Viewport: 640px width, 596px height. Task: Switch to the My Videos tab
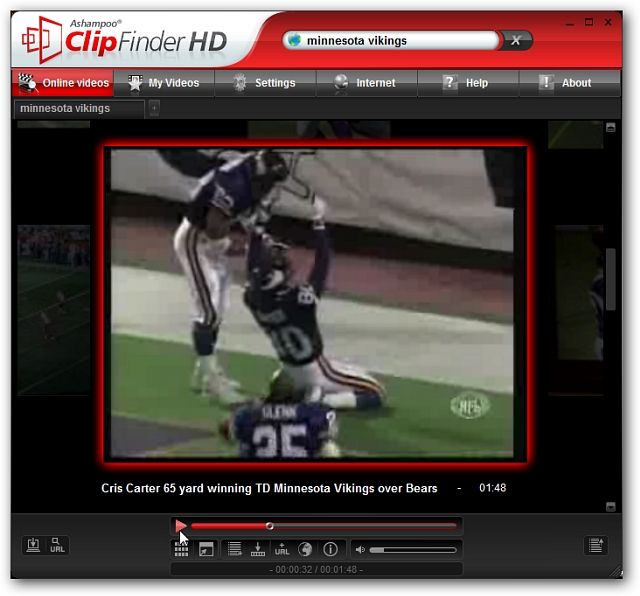164,83
